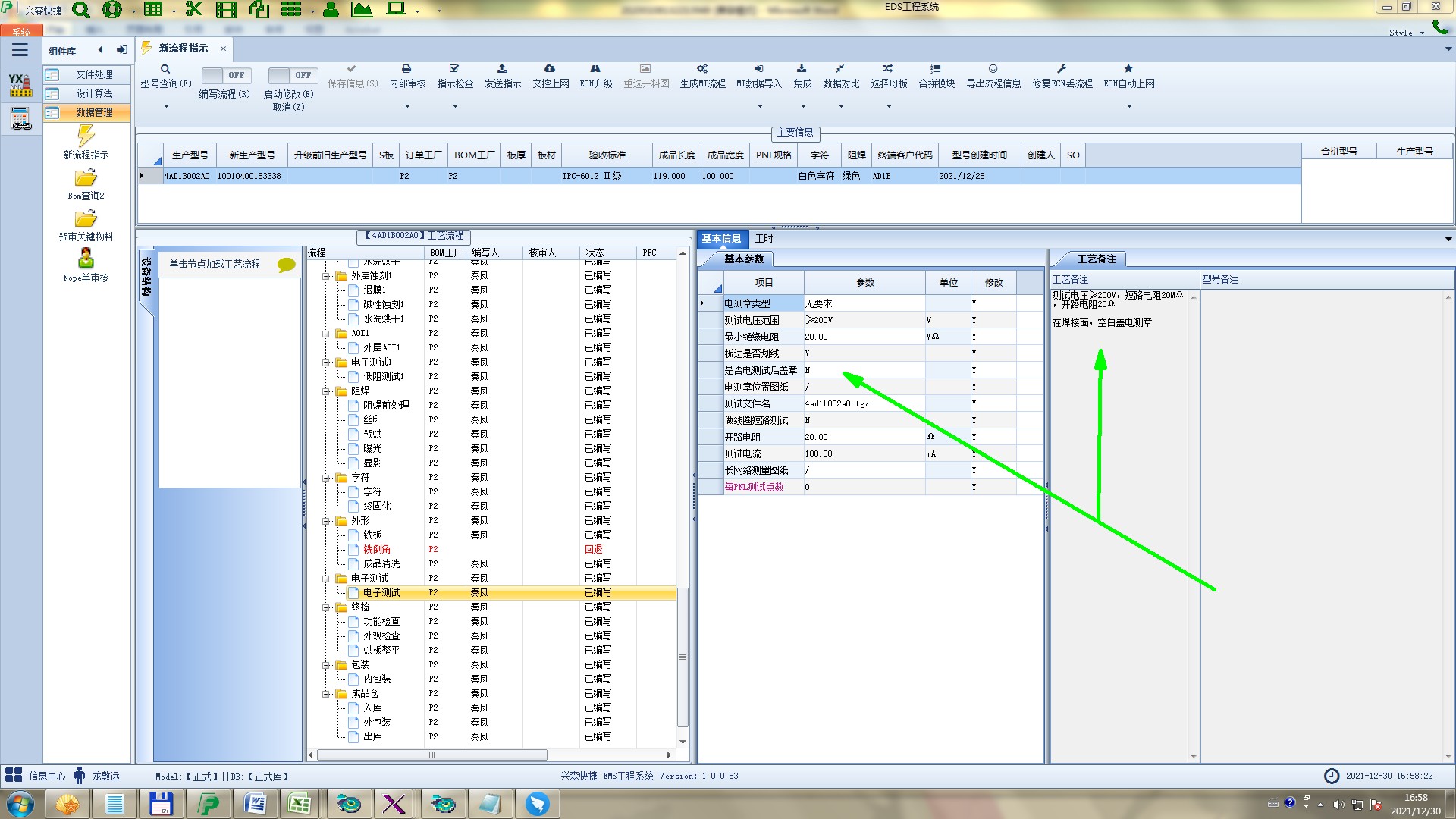The width and height of the screenshot is (1456, 819).
Task: Click the ECN升级 toolbar icon
Action: (x=595, y=69)
